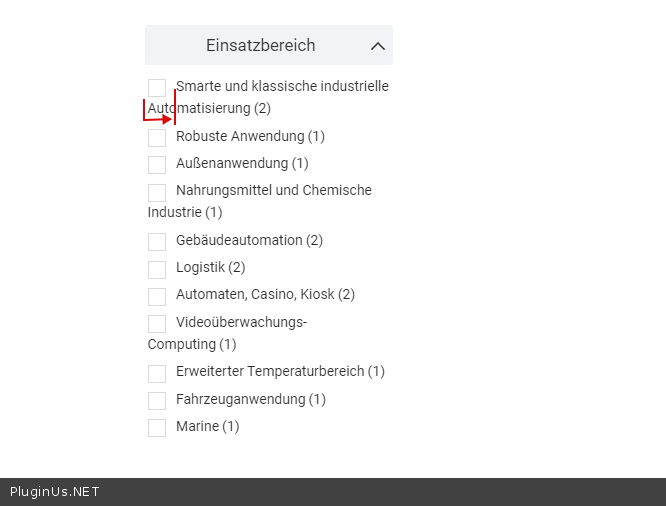The height and width of the screenshot is (506, 666).
Task: Check the Marine checkbox
Action: (157, 428)
